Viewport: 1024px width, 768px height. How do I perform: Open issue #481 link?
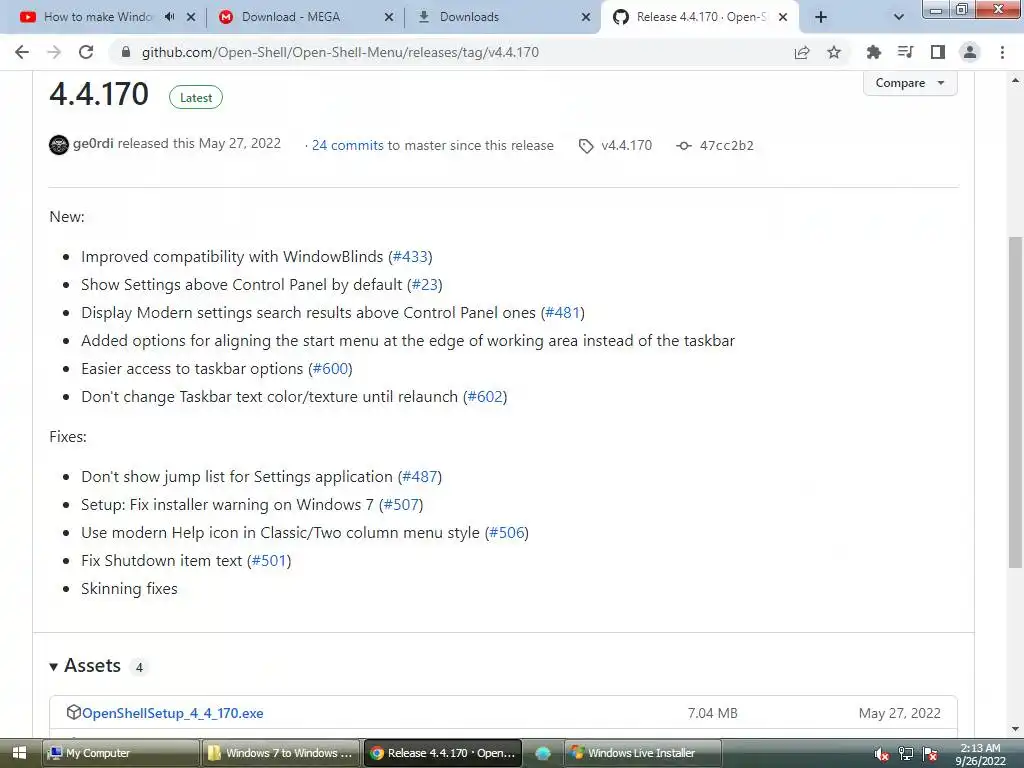click(562, 313)
